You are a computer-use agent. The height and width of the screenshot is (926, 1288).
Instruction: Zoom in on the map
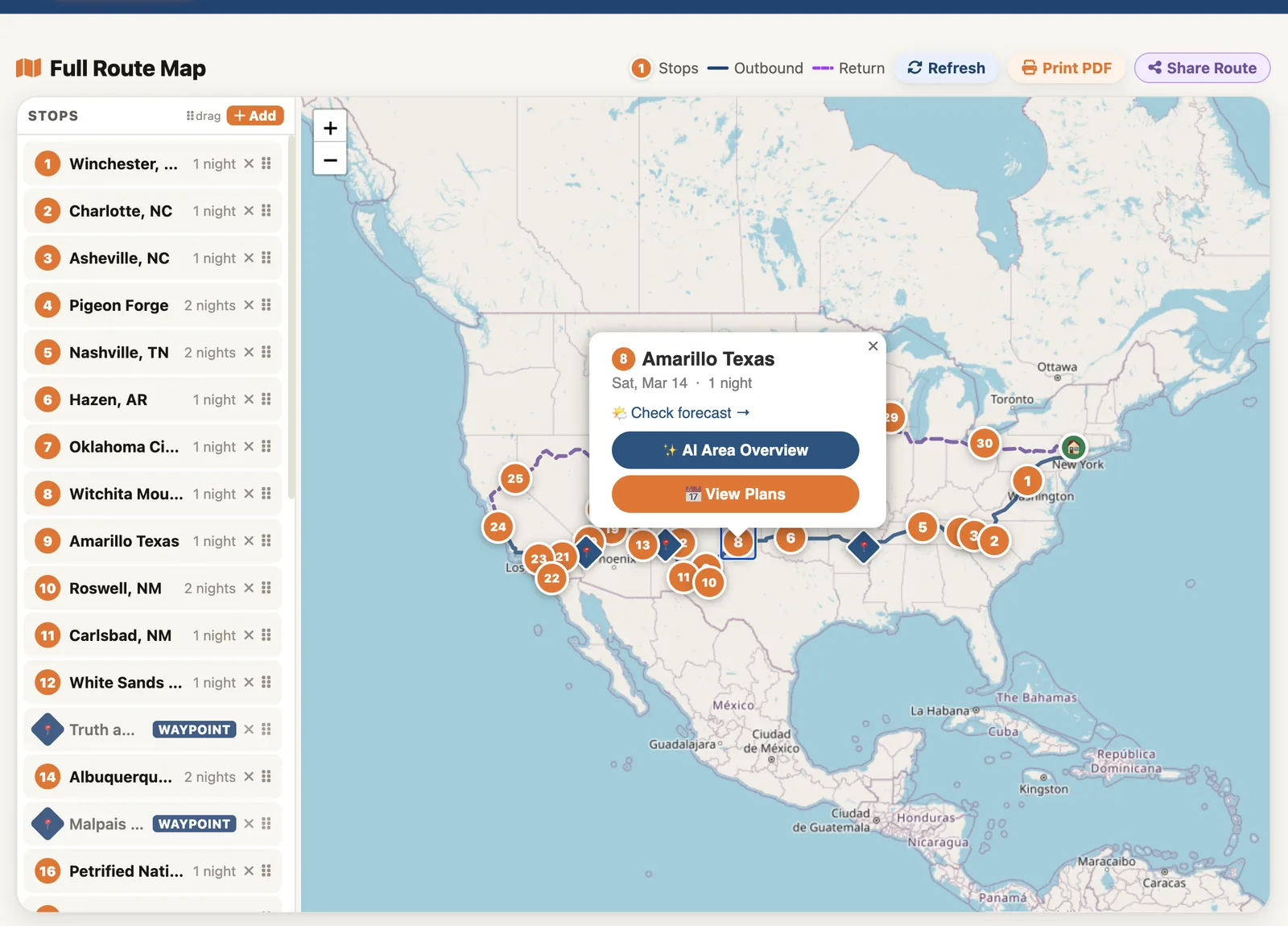330,128
